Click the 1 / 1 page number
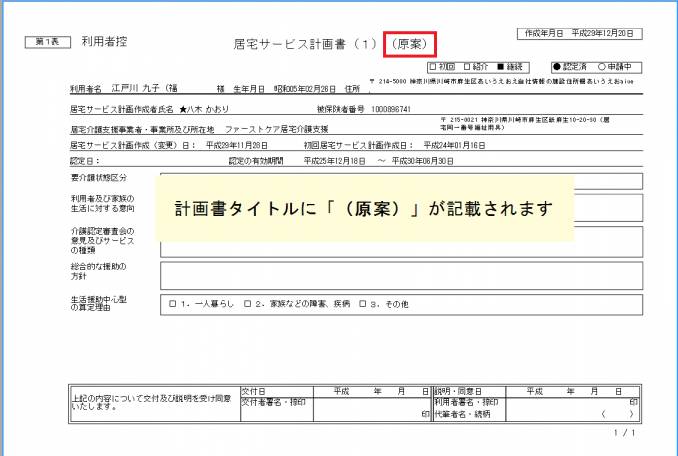Image resolution: width=678 pixels, height=456 pixels. 624,433
